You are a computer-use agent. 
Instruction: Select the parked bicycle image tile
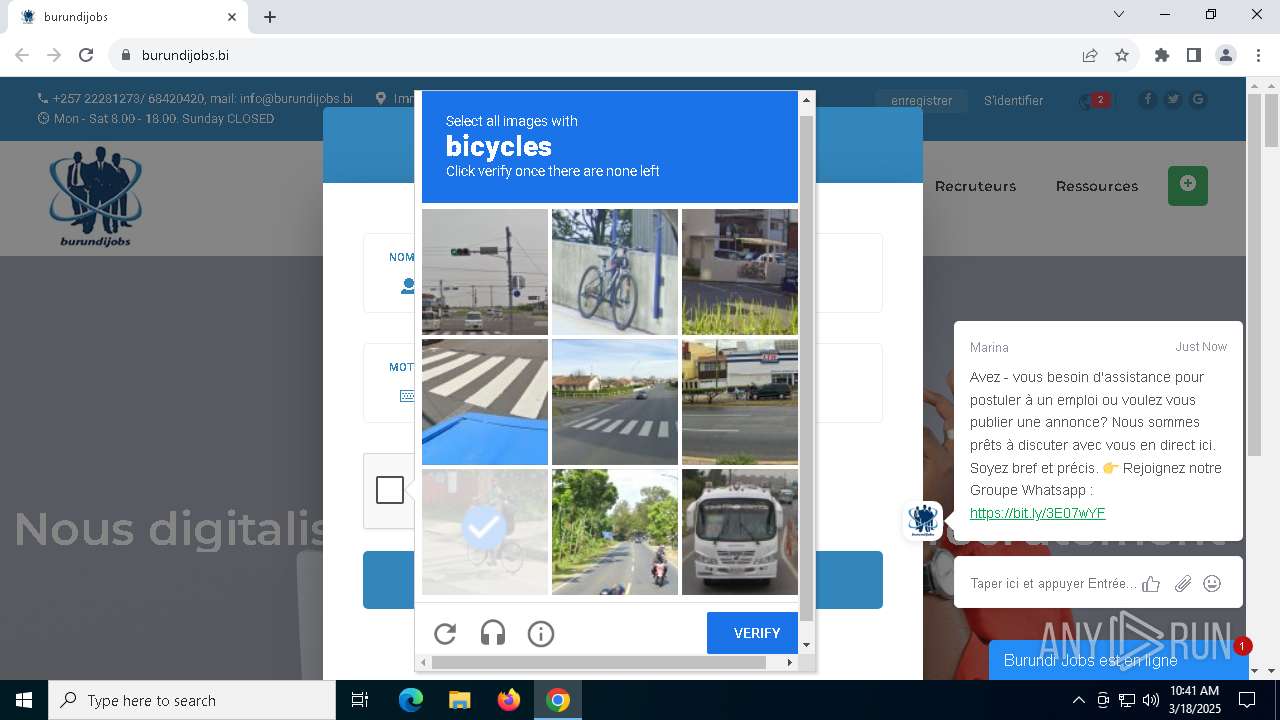tap(615, 272)
